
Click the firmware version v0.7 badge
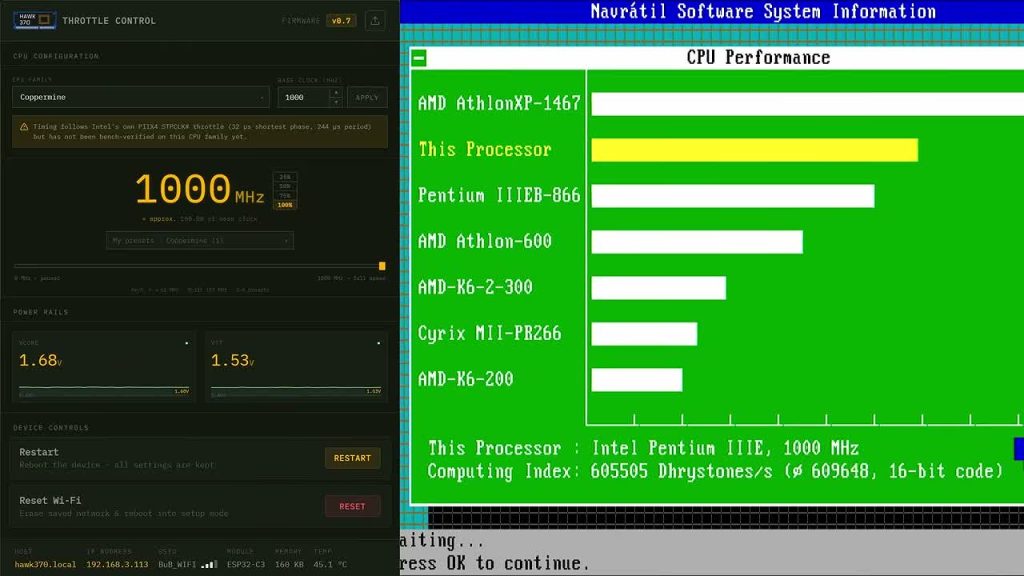pyautogui.click(x=341, y=21)
